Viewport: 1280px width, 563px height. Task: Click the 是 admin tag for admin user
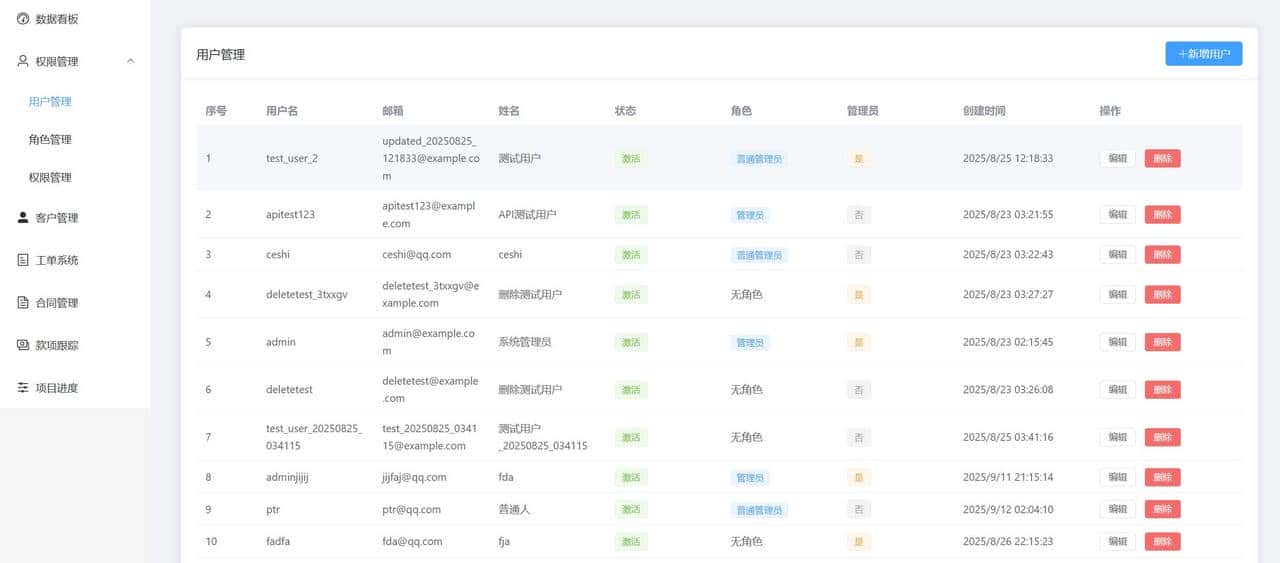click(857, 342)
